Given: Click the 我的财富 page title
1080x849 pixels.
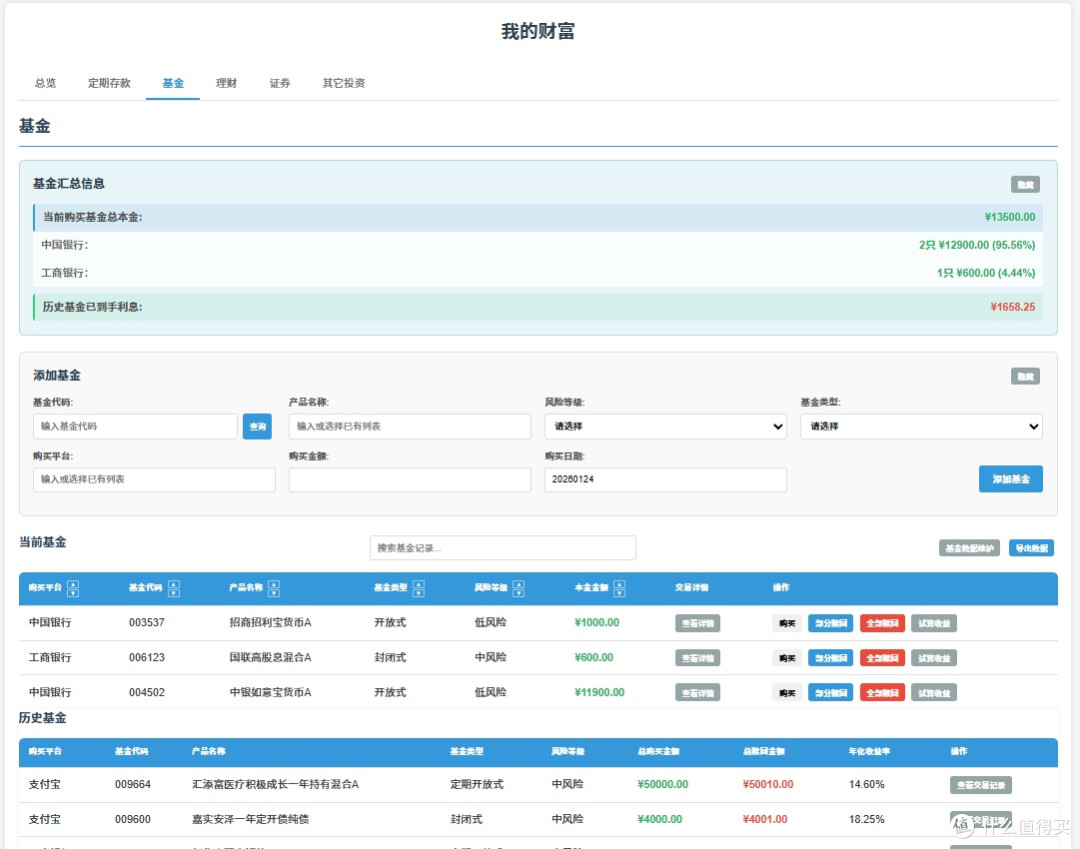Looking at the screenshot, I should click(538, 32).
